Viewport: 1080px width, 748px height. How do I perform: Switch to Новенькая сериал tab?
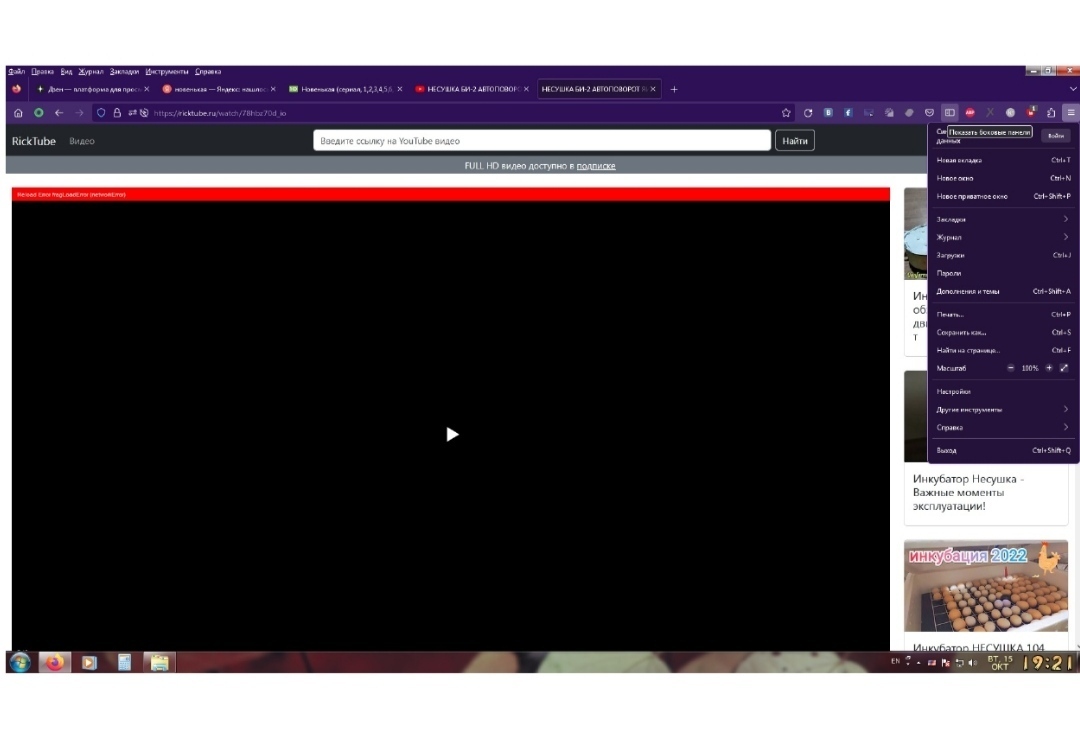click(345, 90)
